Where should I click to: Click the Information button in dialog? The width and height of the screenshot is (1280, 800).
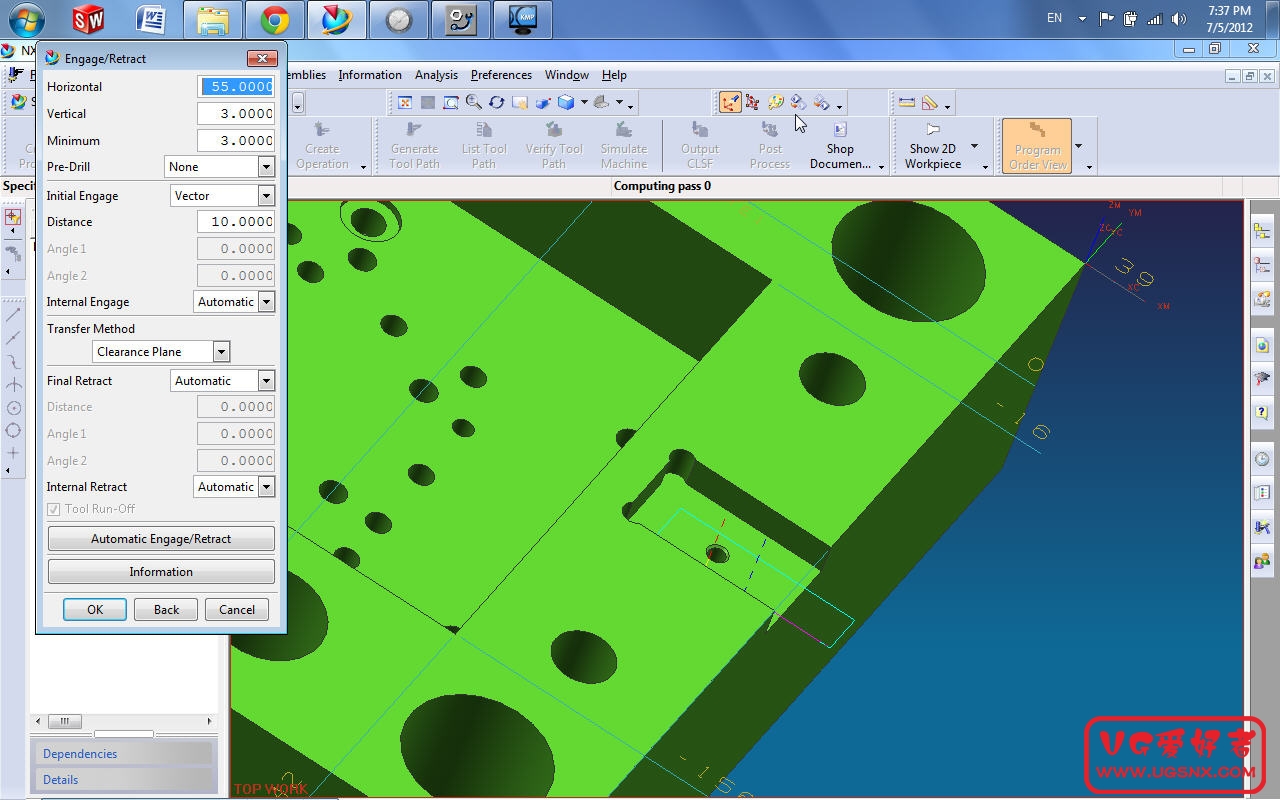[161, 572]
